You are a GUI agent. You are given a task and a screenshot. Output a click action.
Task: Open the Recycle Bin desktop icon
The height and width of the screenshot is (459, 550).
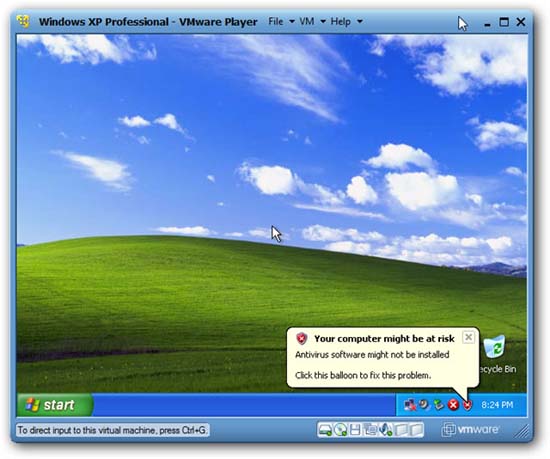(x=497, y=354)
